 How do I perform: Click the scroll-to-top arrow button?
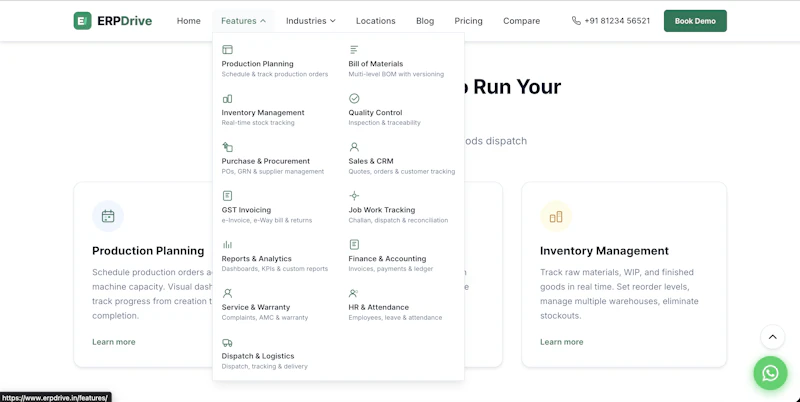point(772,337)
